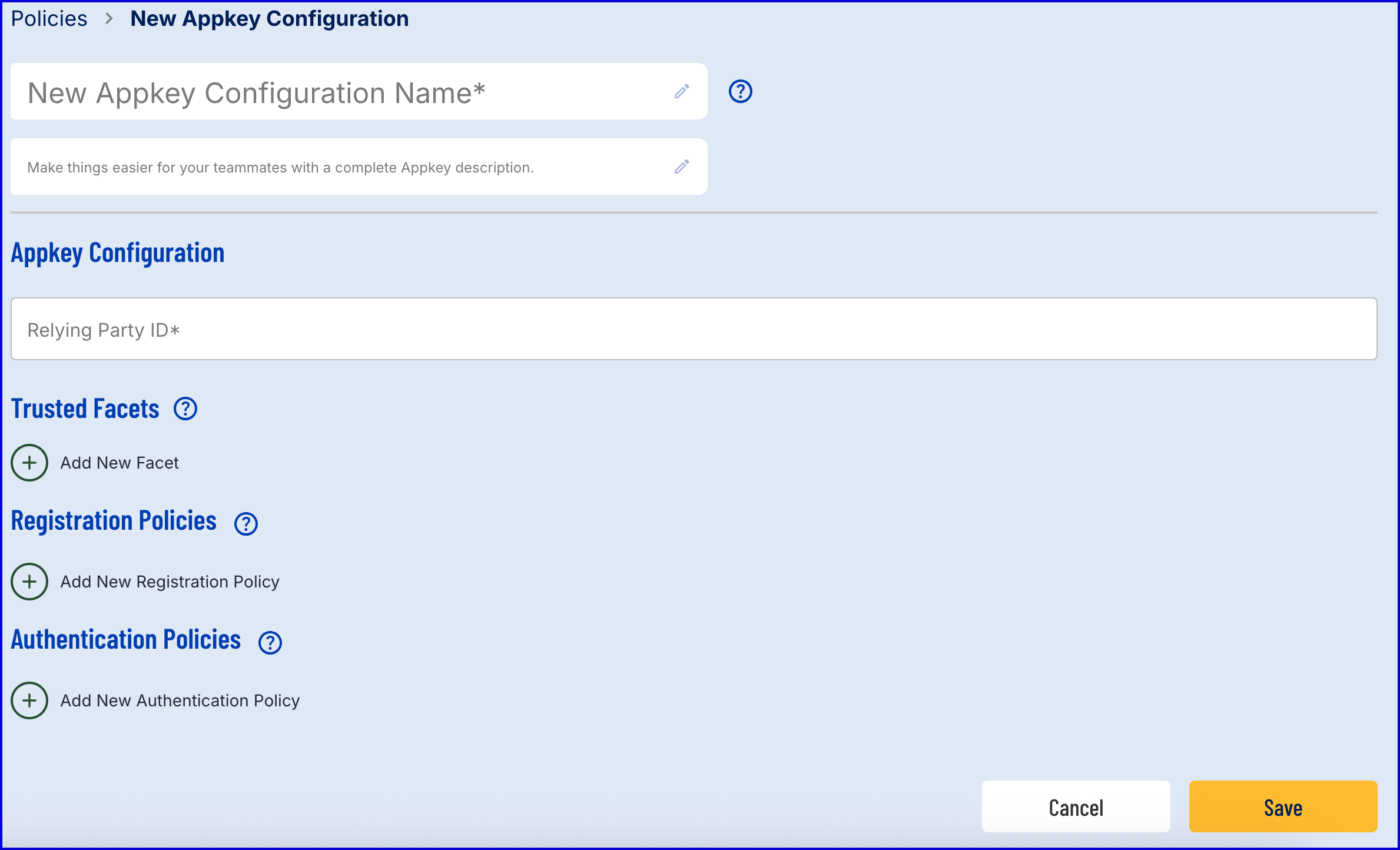Click the pencil icon in the description field
Viewport: 1400px width, 850px height.
pos(682,167)
